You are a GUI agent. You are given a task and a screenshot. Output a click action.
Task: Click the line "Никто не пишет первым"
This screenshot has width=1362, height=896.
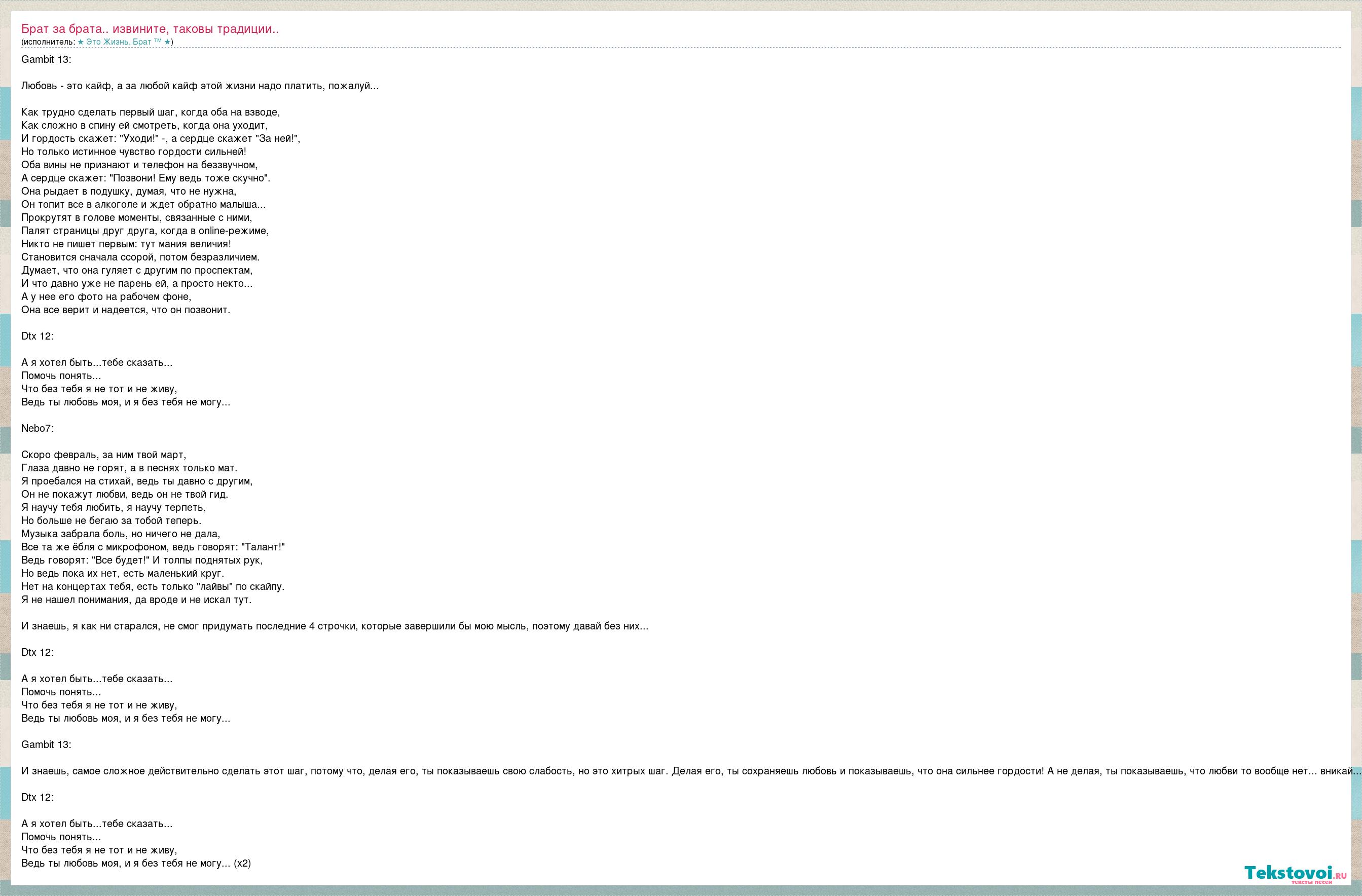pyautogui.click(x=126, y=244)
